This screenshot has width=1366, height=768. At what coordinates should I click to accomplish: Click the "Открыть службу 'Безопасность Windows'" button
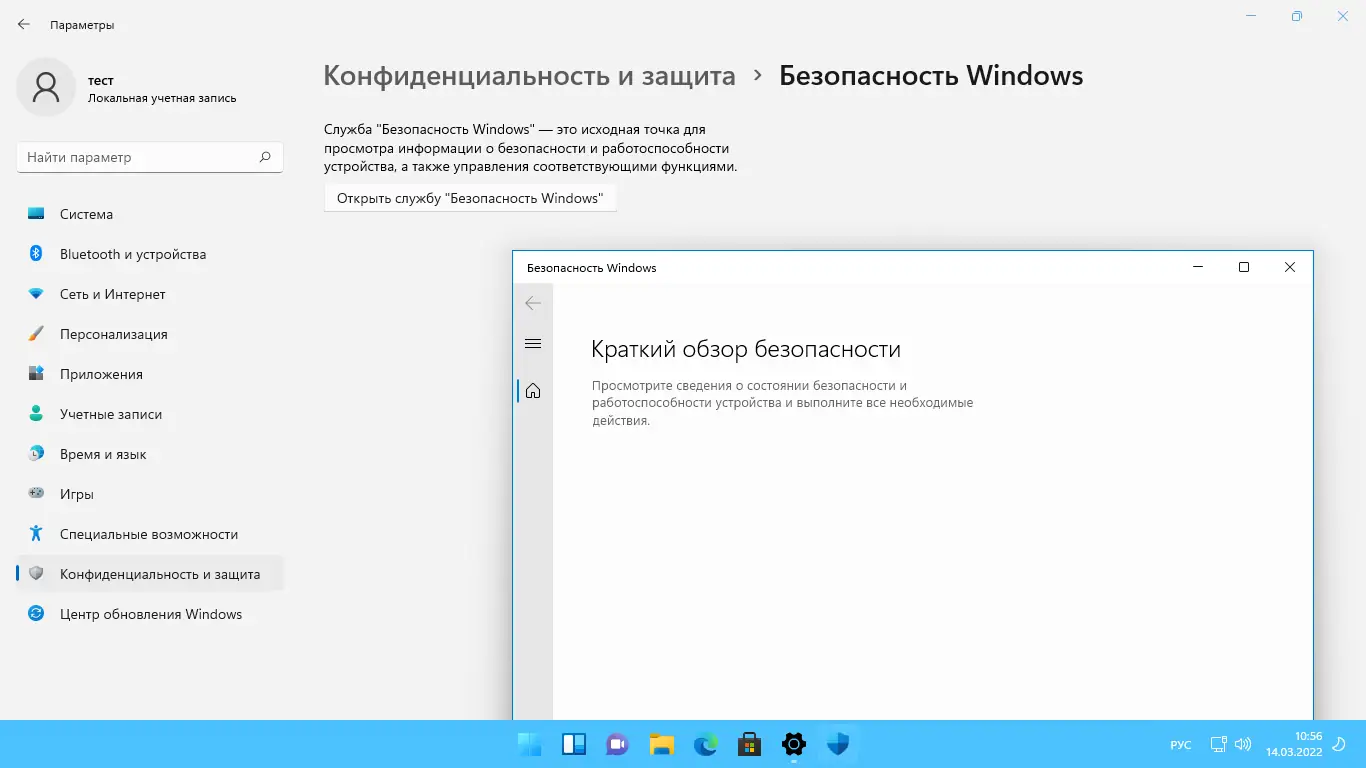click(x=470, y=197)
